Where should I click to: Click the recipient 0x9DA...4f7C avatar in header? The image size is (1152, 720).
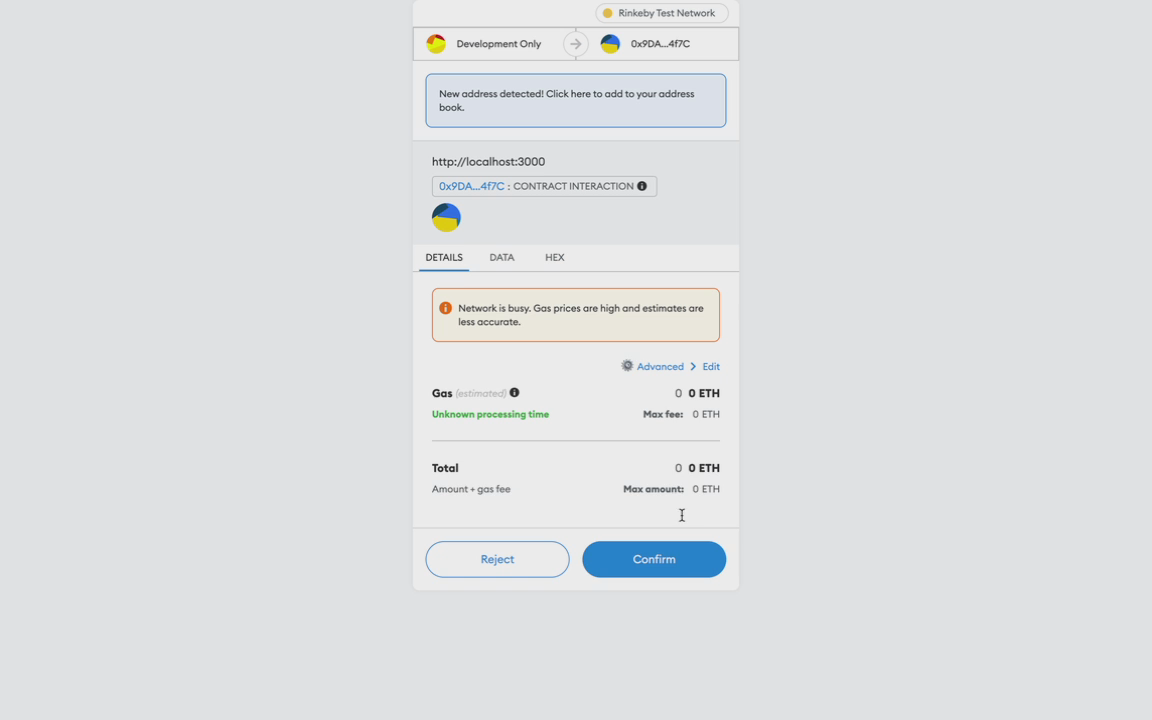(610, 44)
